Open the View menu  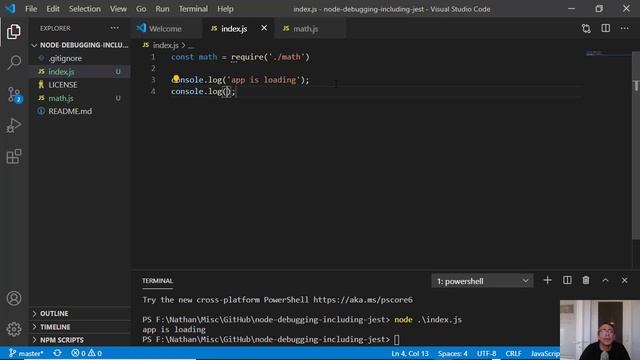click(118, 9)
